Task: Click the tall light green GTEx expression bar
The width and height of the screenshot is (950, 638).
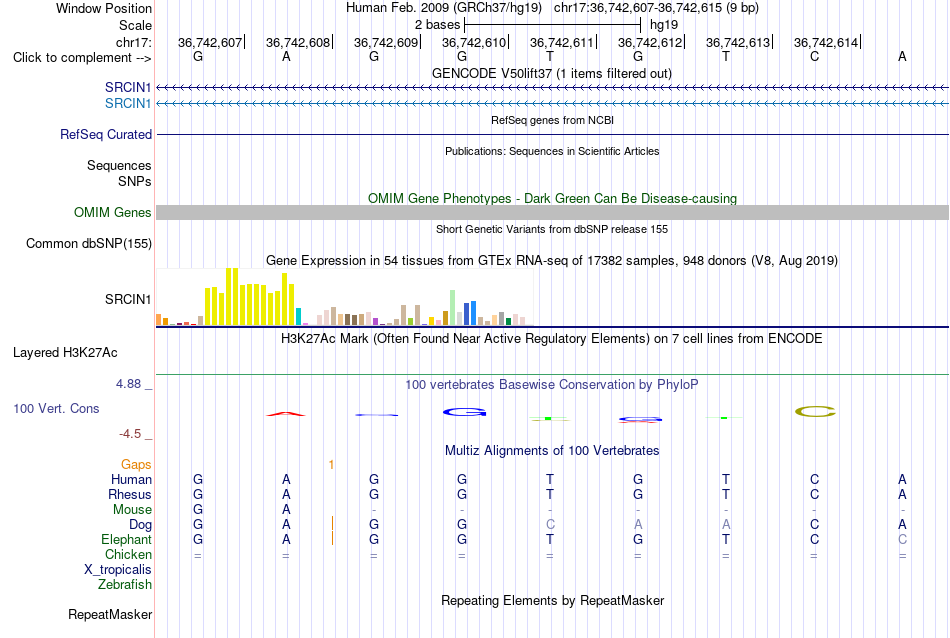Action: [x=453, y=308]
